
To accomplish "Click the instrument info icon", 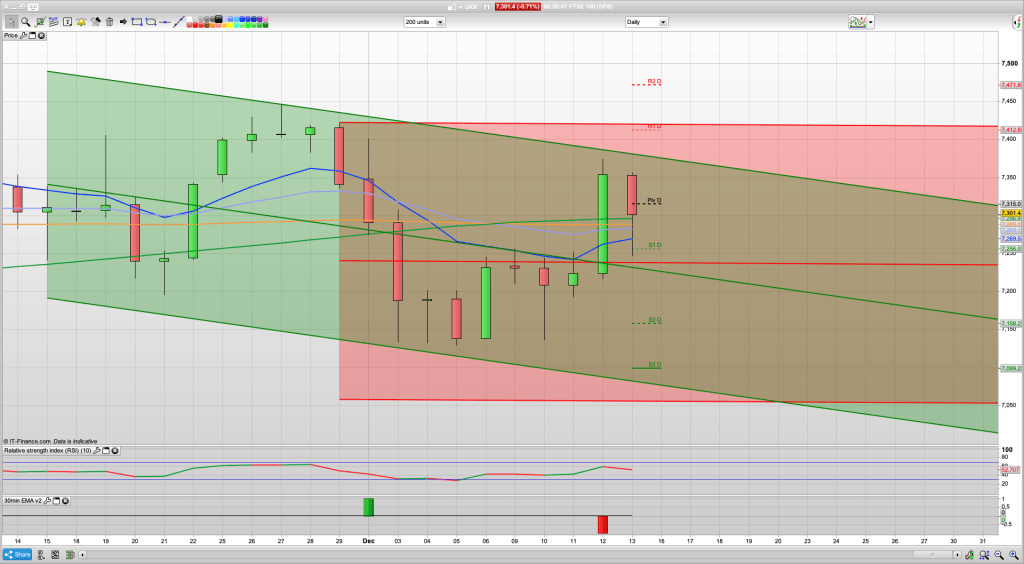I will 487,7.
